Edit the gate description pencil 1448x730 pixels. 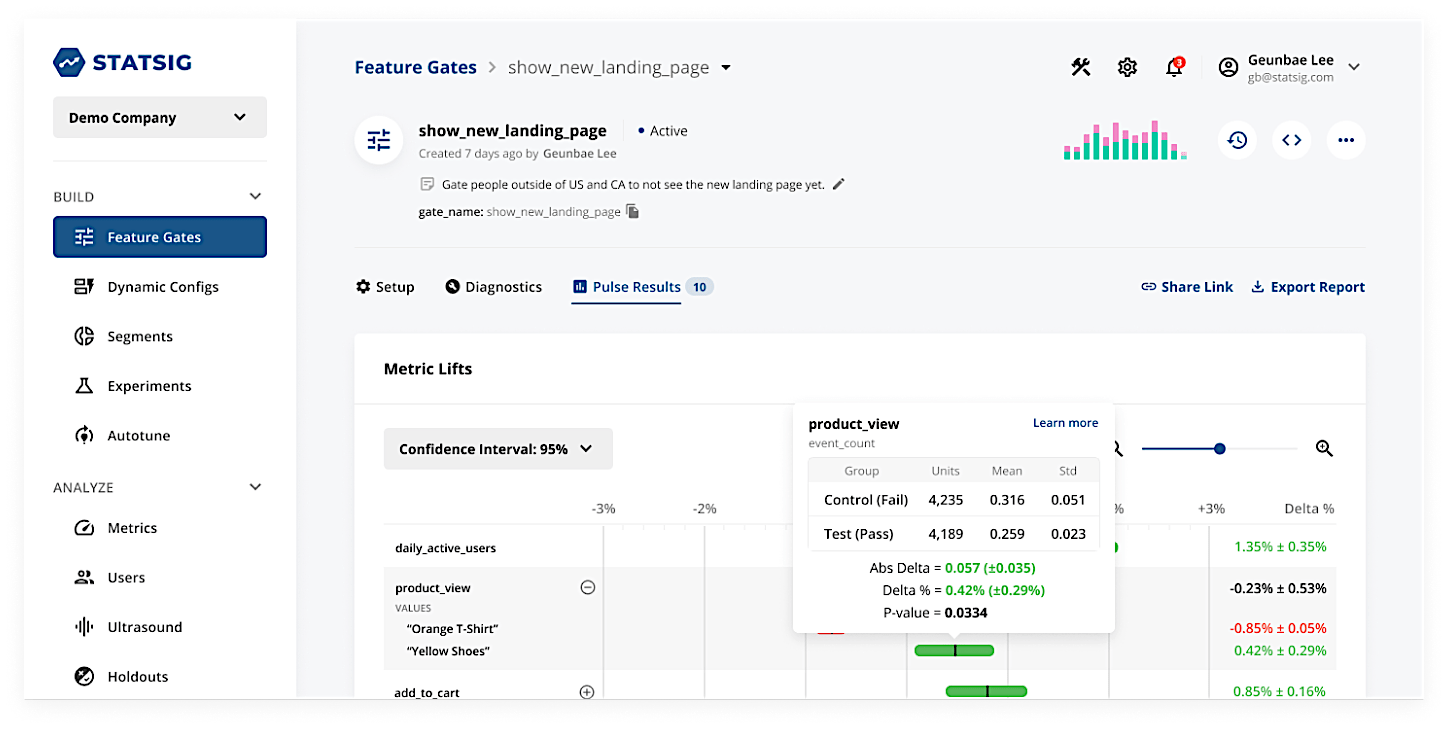[838, 184]
